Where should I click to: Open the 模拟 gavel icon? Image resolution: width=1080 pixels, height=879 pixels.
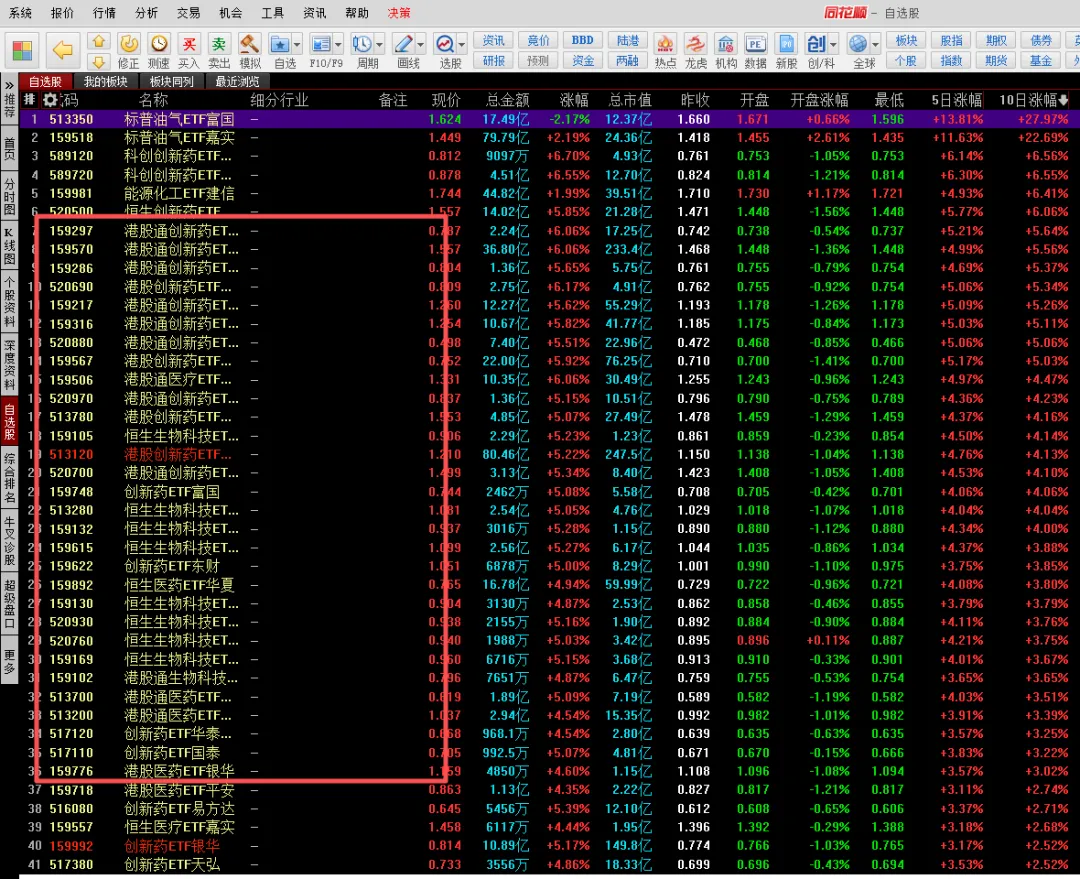(249, 44)
